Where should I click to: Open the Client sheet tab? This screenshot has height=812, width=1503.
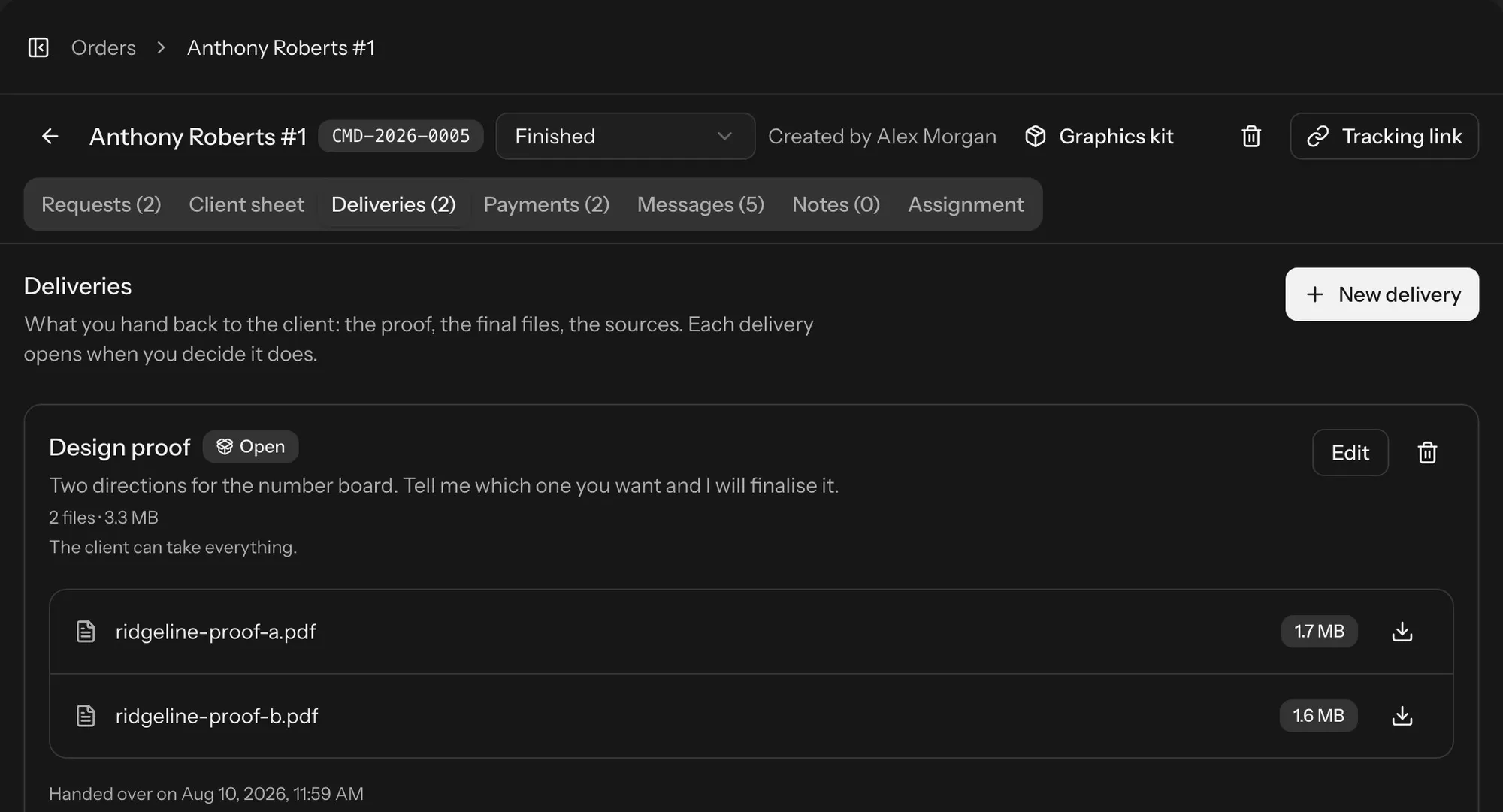(x=246, y=204)
